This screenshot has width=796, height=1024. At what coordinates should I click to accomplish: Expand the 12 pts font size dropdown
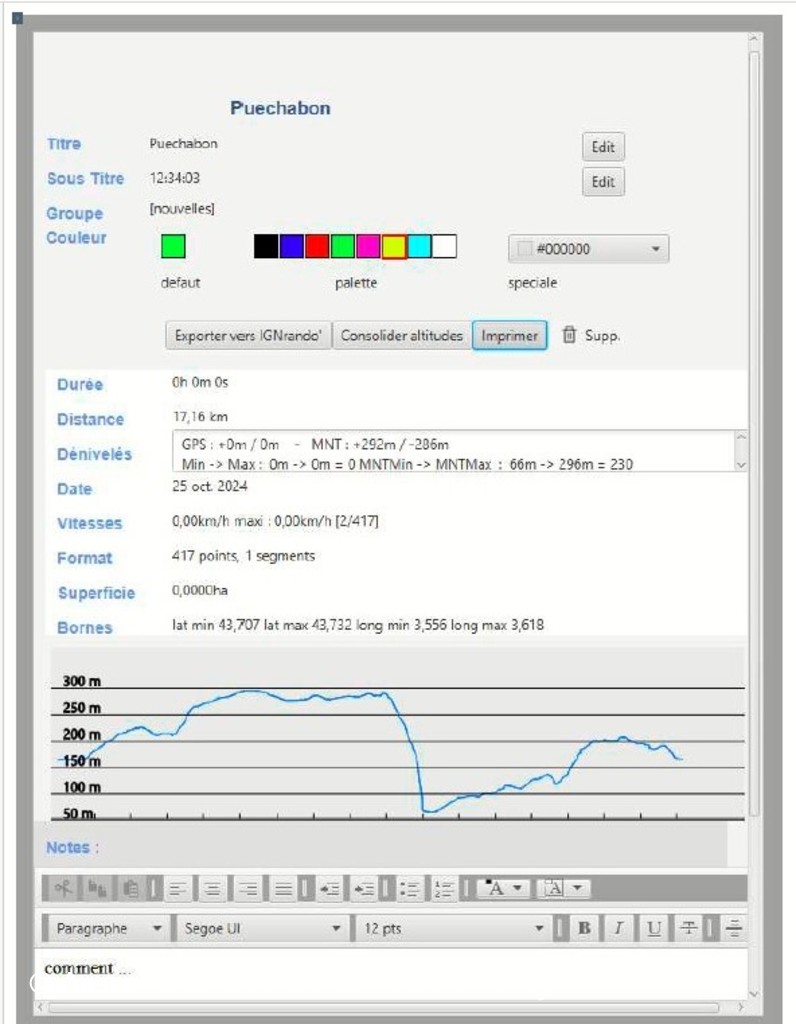(451, 929)
